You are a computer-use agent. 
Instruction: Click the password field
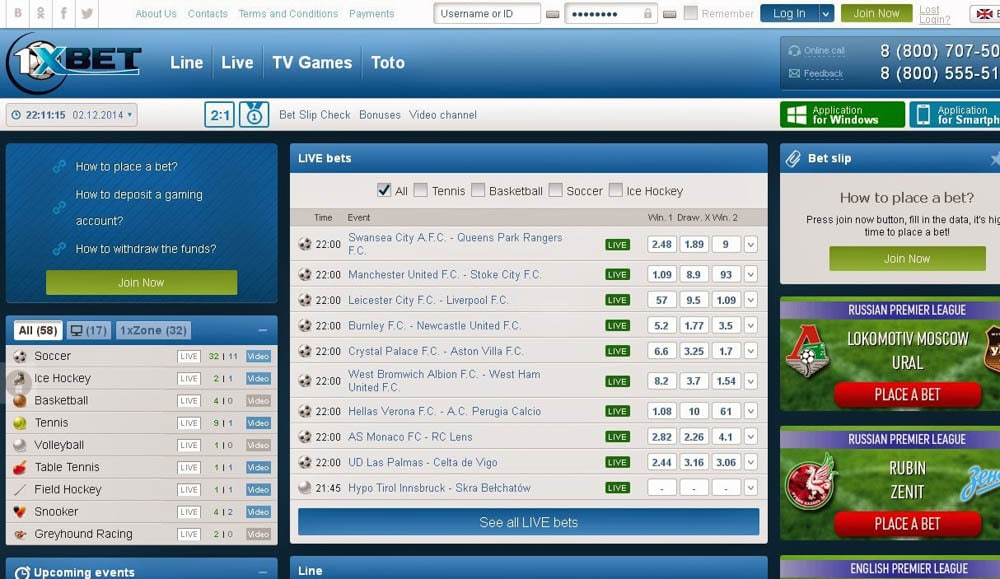(611, 13)
